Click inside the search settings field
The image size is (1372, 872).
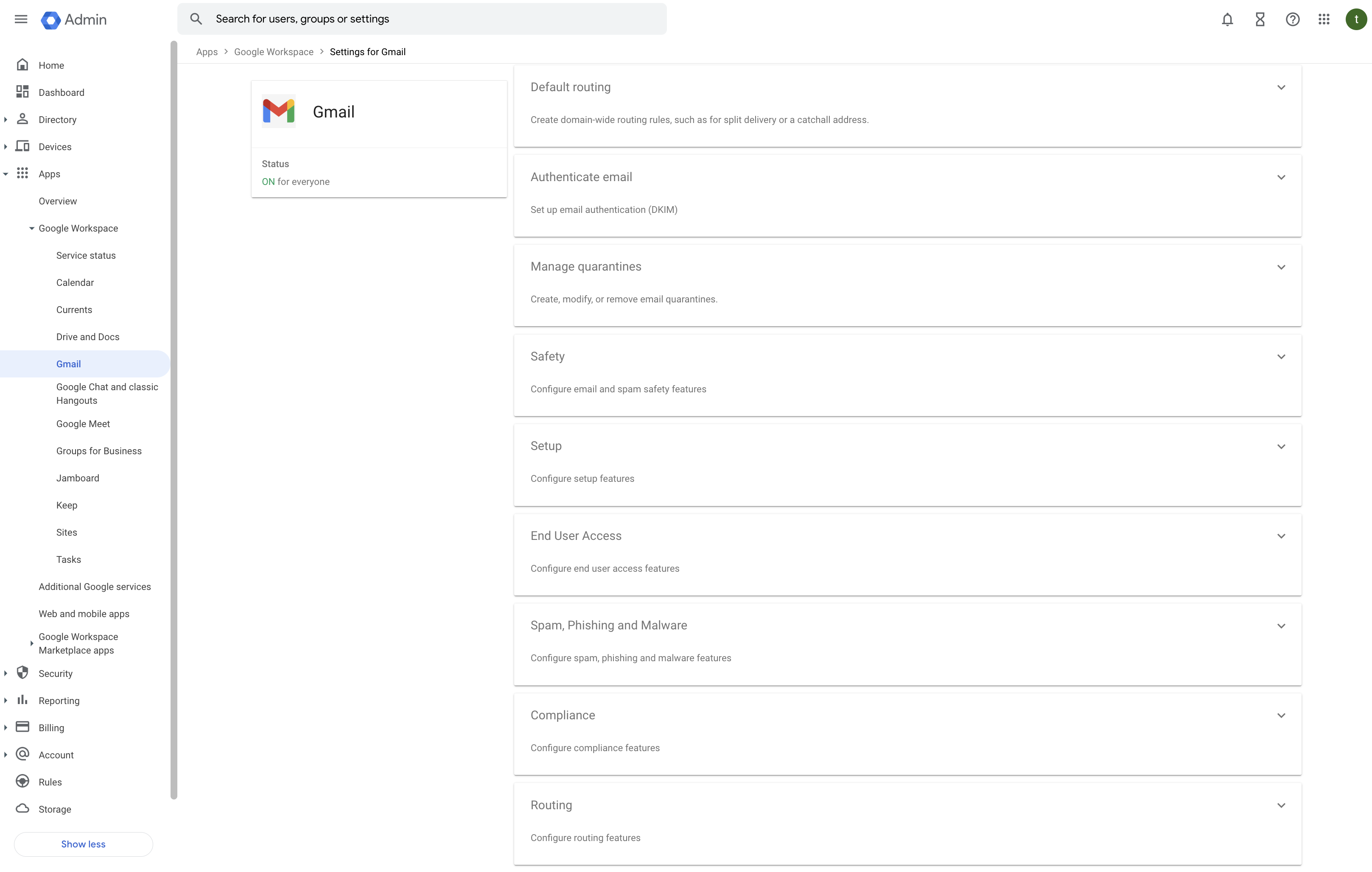pyautogui.click(x=422, y=19)
